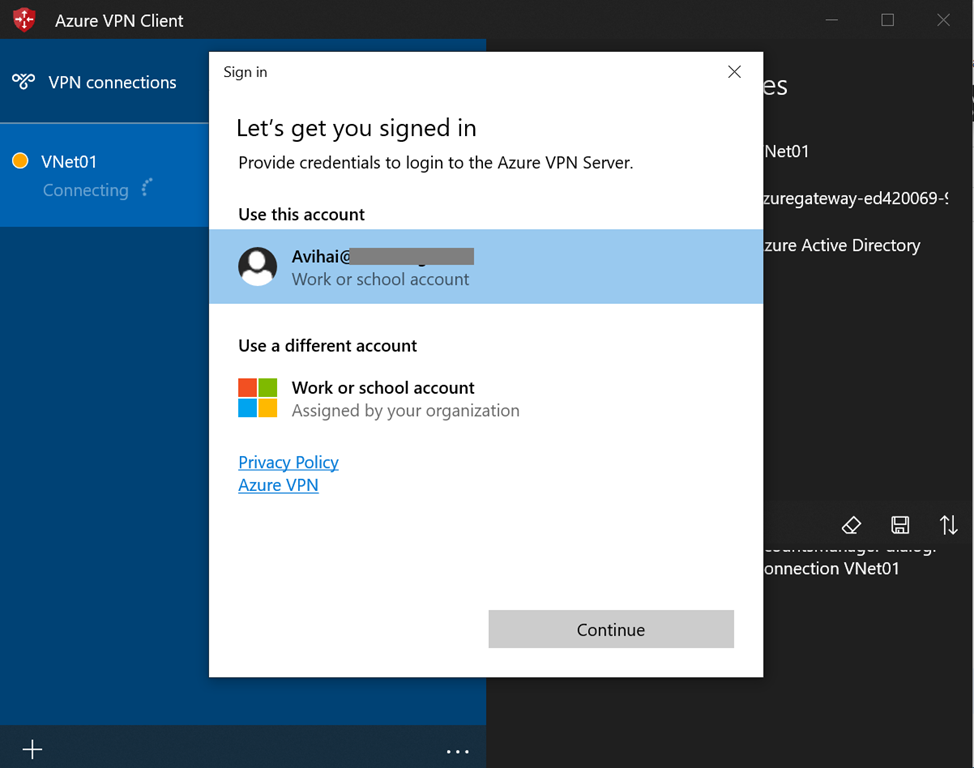
Task: Choose the Avihai work or school account
Action: coord(486,267)
